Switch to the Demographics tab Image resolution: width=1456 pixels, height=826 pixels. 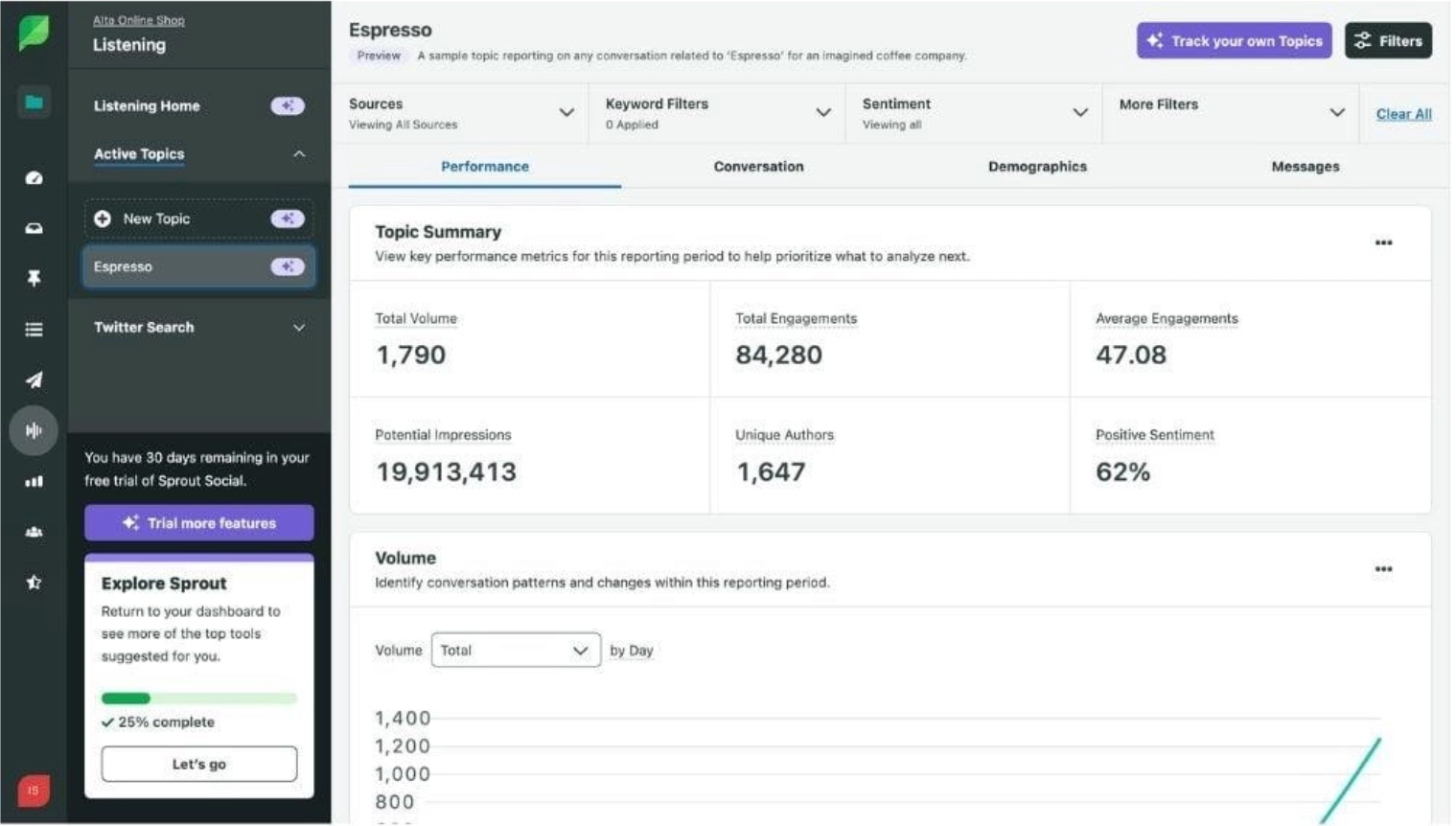coord(1038,167)
